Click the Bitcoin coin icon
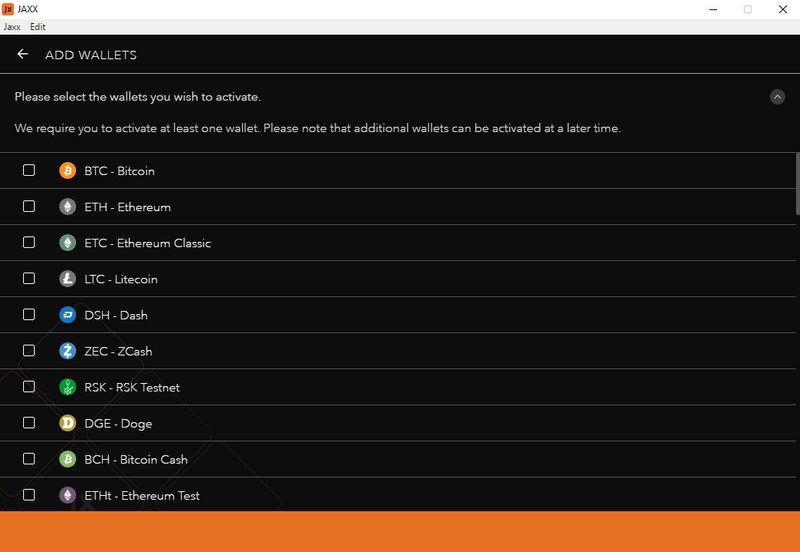Image resolution: width=800 pixels, height=552 pixels. point(67,170)
